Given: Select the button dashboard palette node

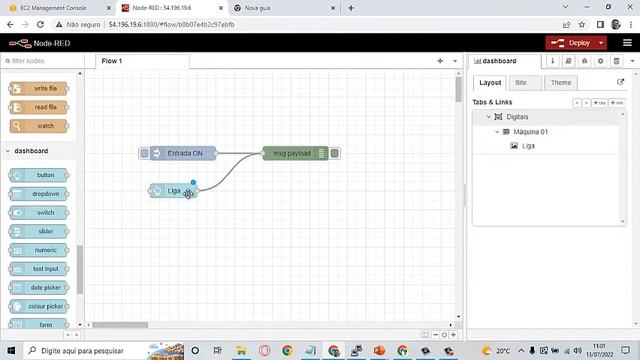Looking at the screenshot, I should click(38, 175).
